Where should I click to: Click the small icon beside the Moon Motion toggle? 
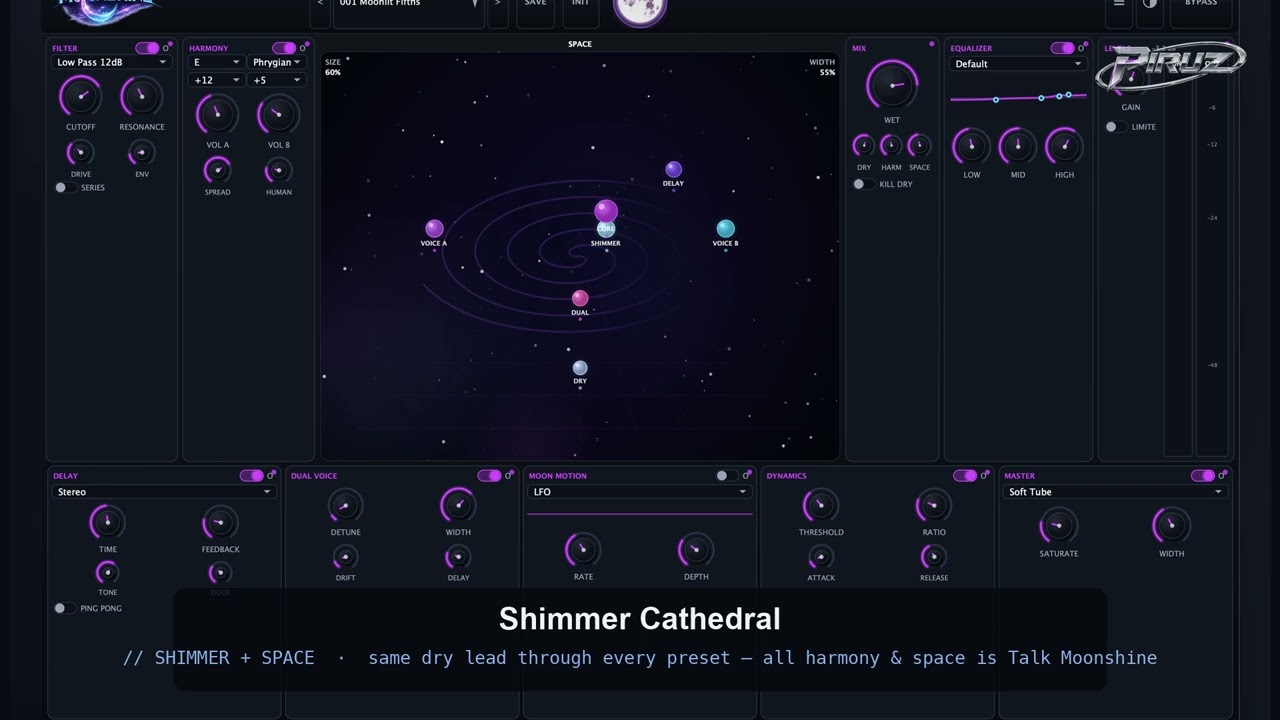coord(747,475)
